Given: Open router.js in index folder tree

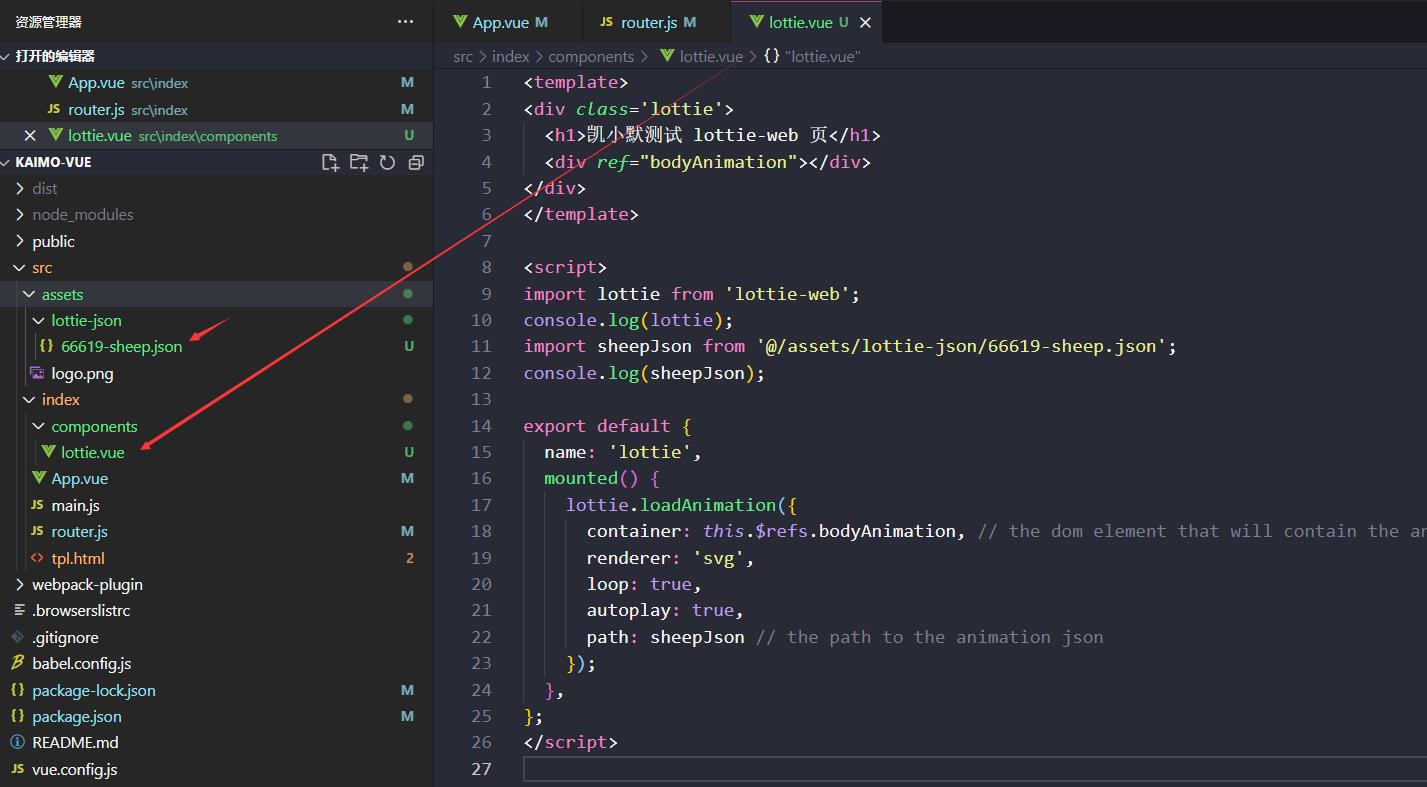Looking at the screenshot, I should [216, 531].
